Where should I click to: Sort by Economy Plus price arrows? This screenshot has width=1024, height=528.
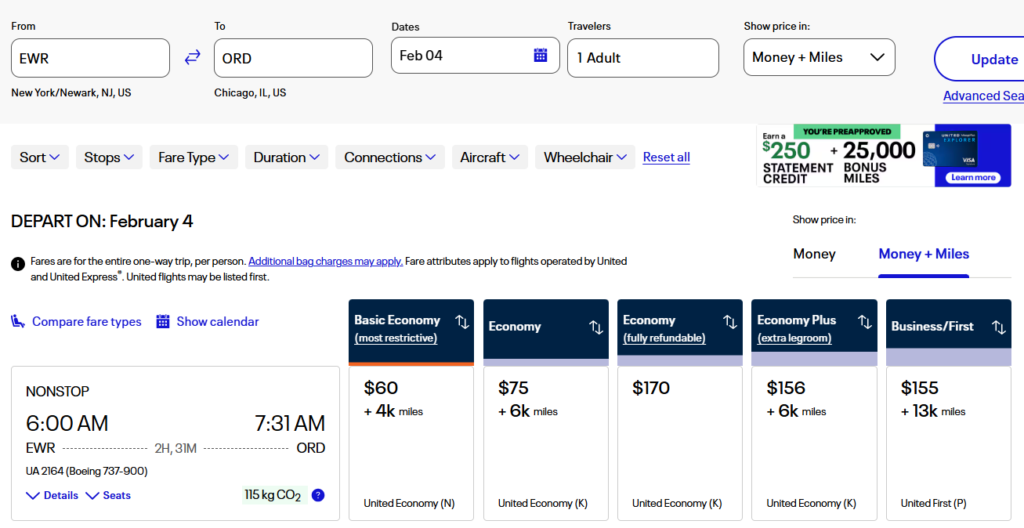(865, 322)
